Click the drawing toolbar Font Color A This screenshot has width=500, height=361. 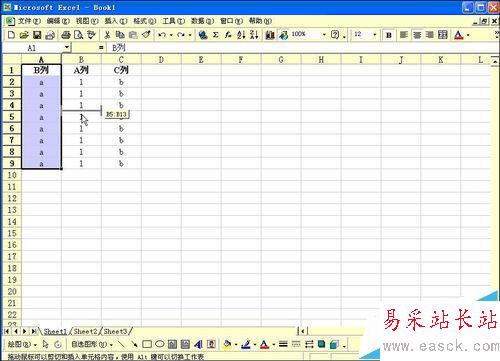tap(264, 344)
